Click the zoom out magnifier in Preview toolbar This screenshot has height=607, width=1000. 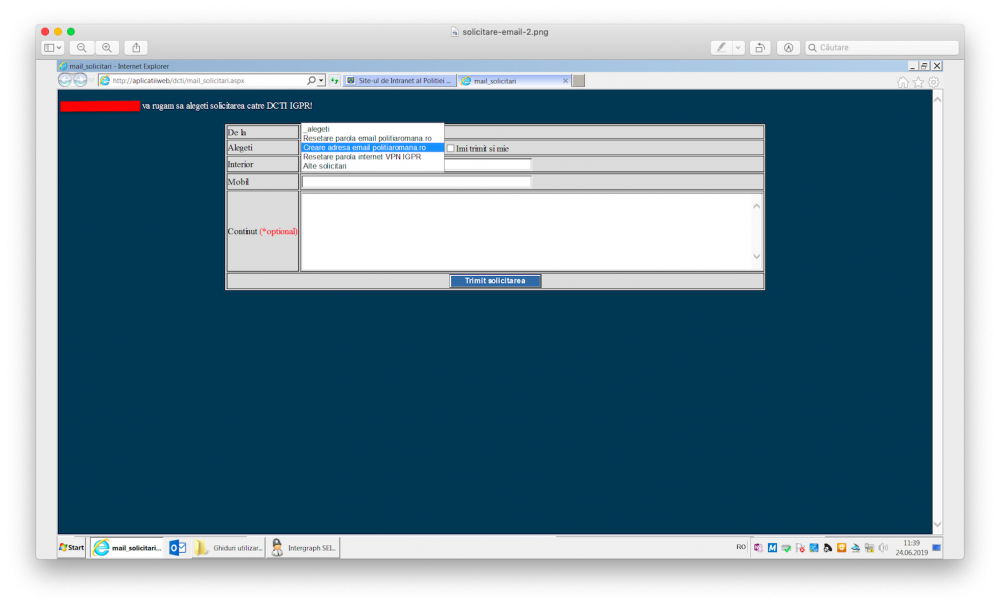pos(82,48)
